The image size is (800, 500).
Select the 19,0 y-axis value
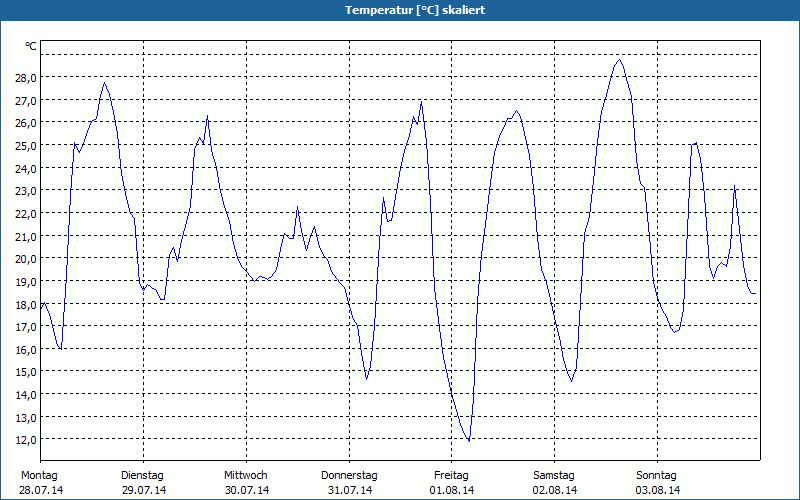pyautogui.click(x=26, y=282)
